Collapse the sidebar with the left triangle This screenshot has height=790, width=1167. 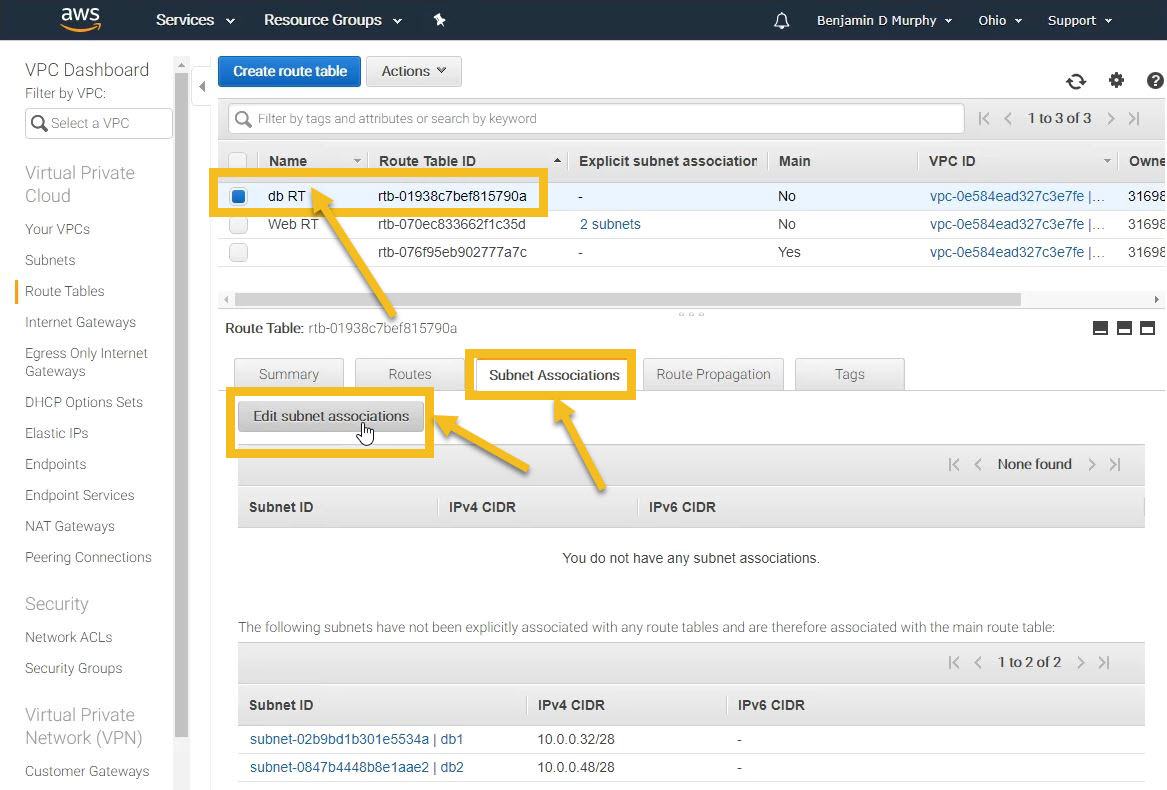click(202, 86)
